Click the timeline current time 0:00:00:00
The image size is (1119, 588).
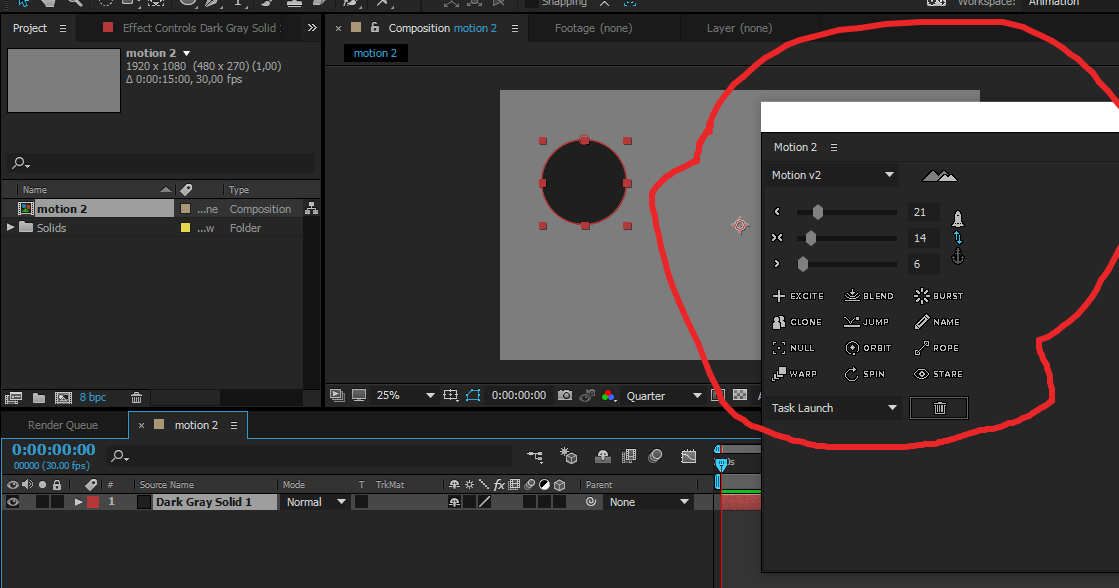(x=54, y=450)
